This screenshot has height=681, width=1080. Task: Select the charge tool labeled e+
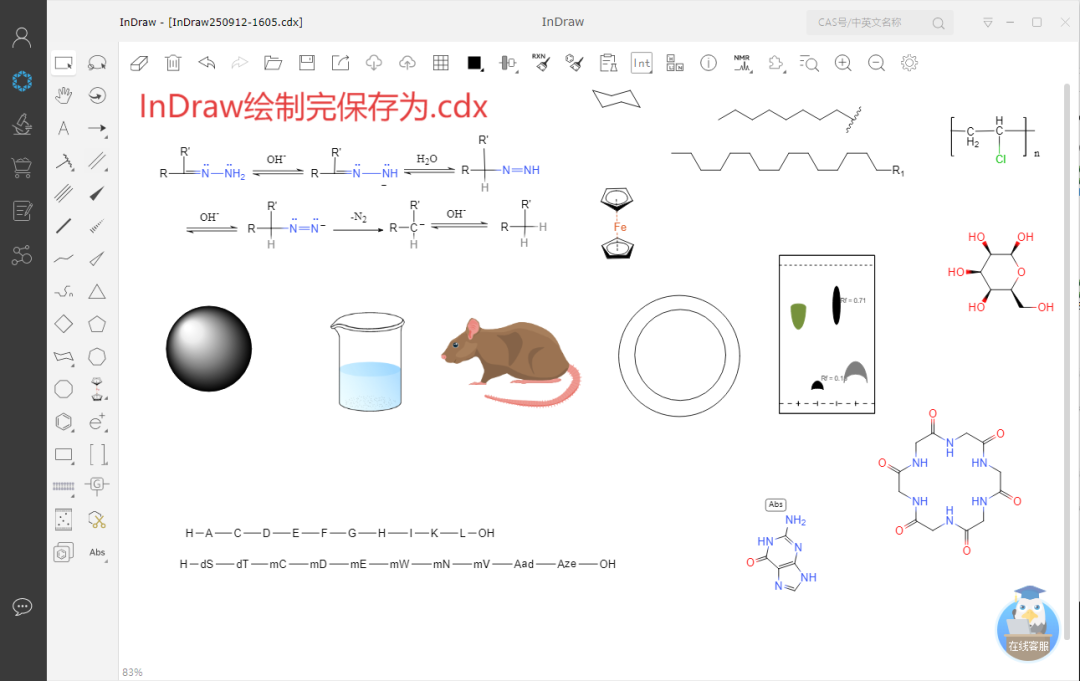pos(97,421)
